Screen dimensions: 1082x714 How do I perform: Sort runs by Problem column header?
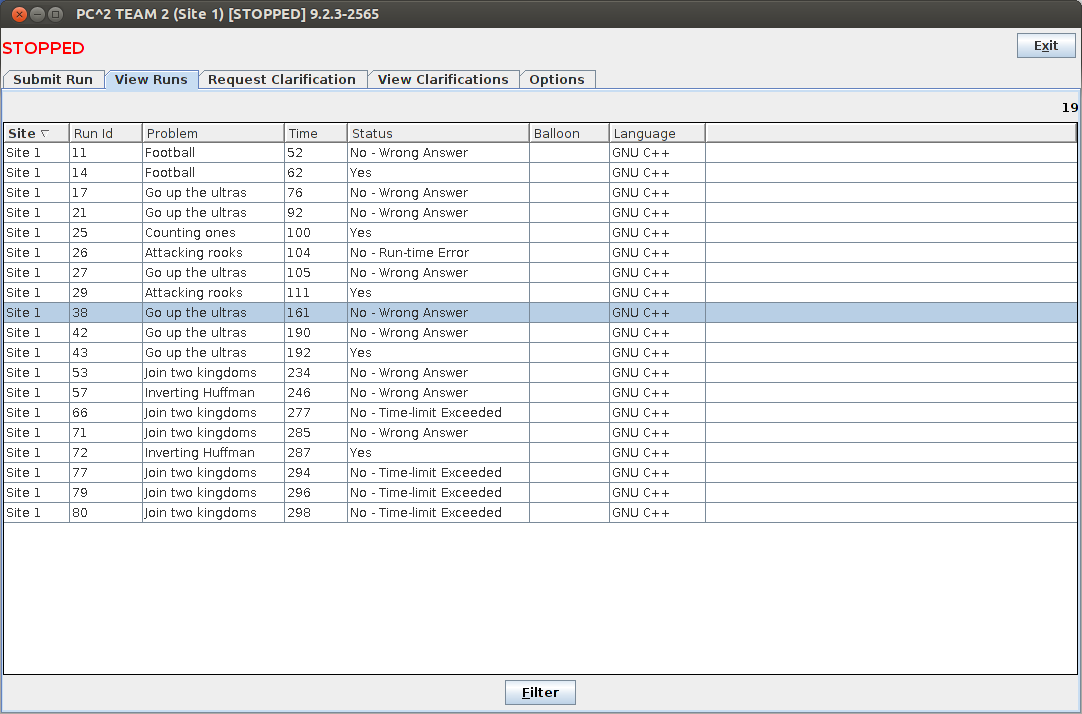213,134
